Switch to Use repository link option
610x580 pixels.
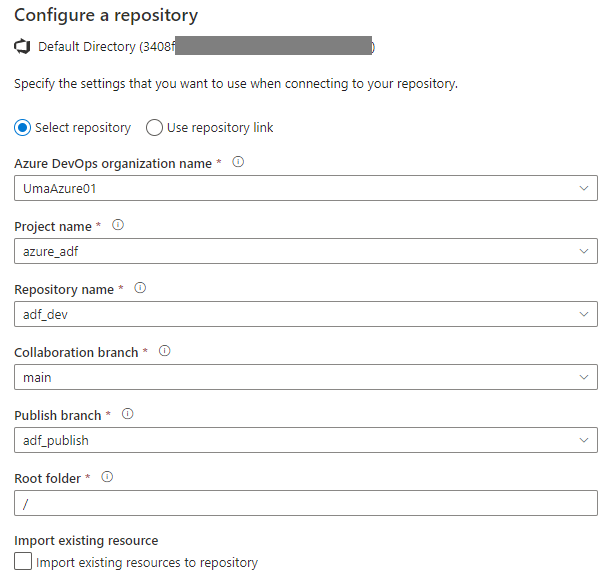click(154, 128)
